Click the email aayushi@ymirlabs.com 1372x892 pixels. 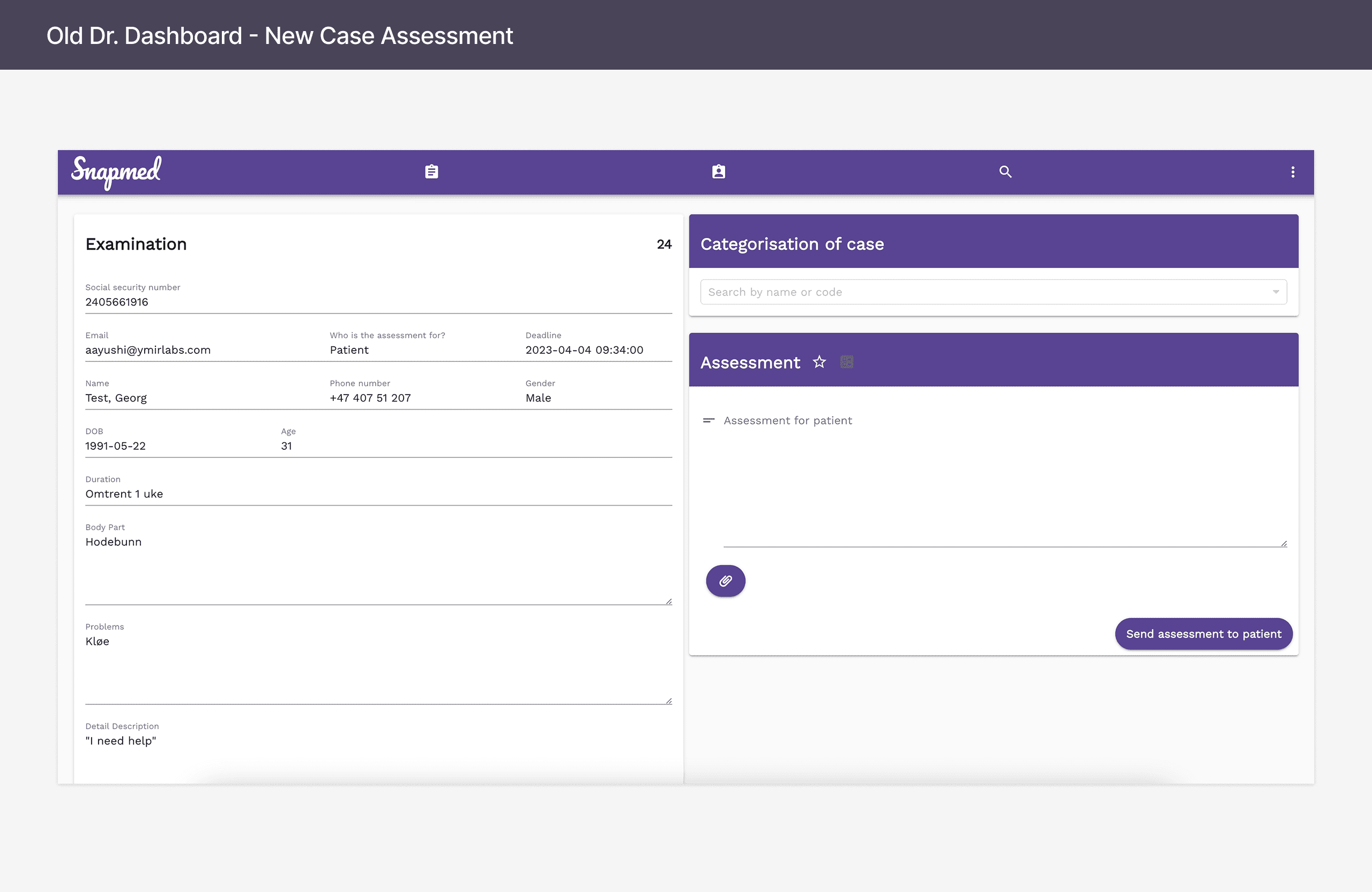(148, 350)
